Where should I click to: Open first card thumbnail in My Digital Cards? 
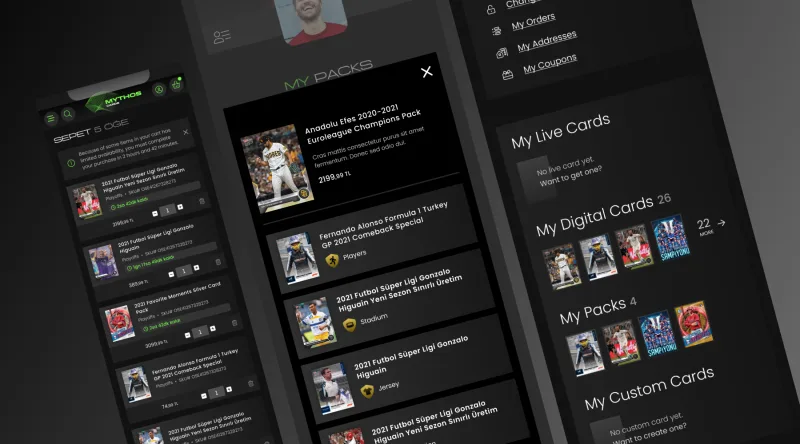pyautogui.click(x=562, y=267)
